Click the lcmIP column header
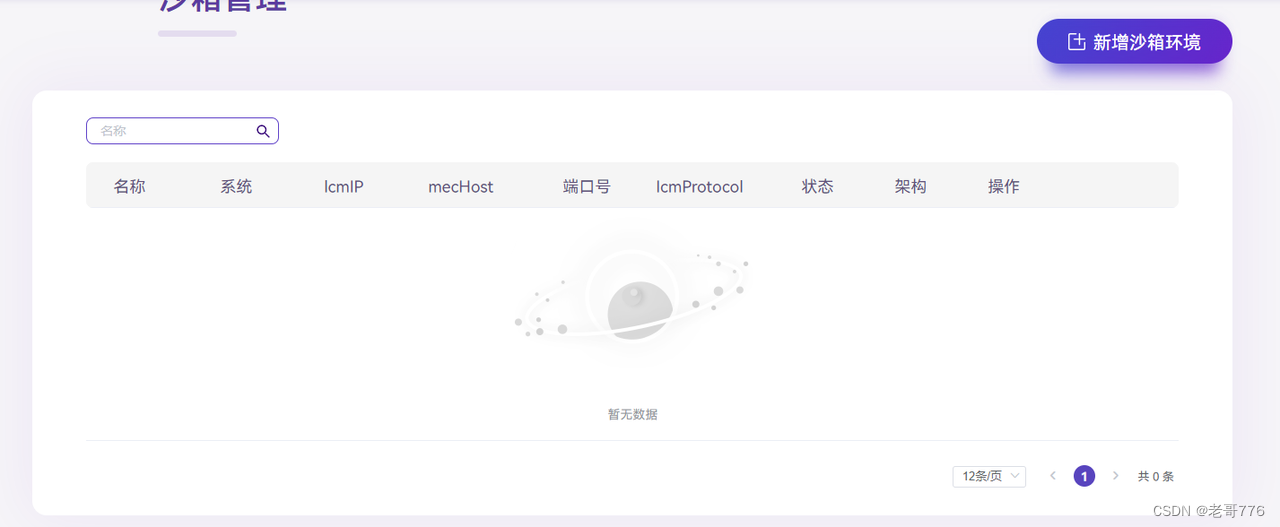 [344, 186]
